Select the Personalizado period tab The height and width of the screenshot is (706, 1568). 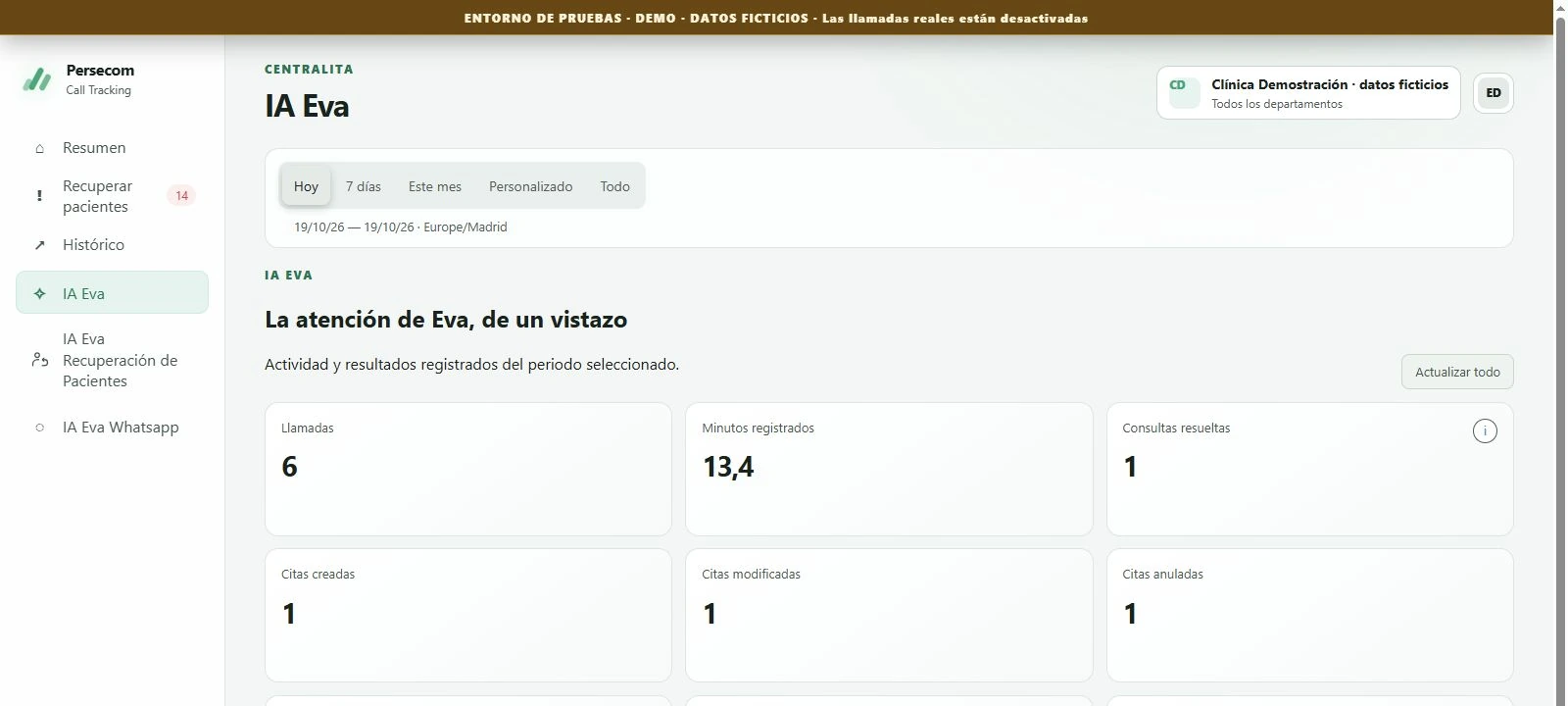coord(530,186)
